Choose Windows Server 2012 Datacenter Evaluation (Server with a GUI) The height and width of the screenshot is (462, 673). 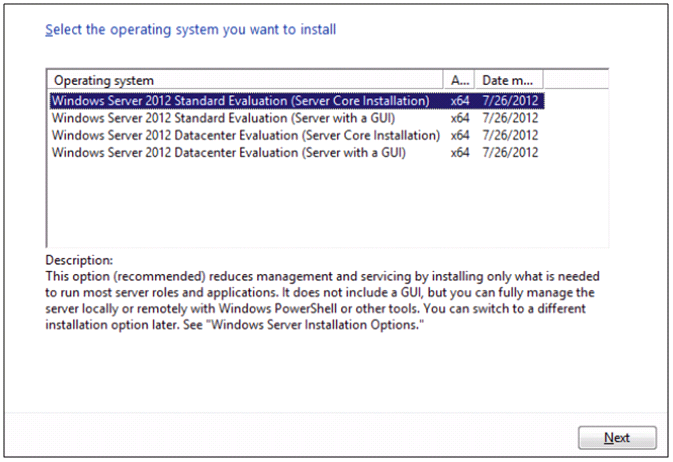[x=297, y=152]
